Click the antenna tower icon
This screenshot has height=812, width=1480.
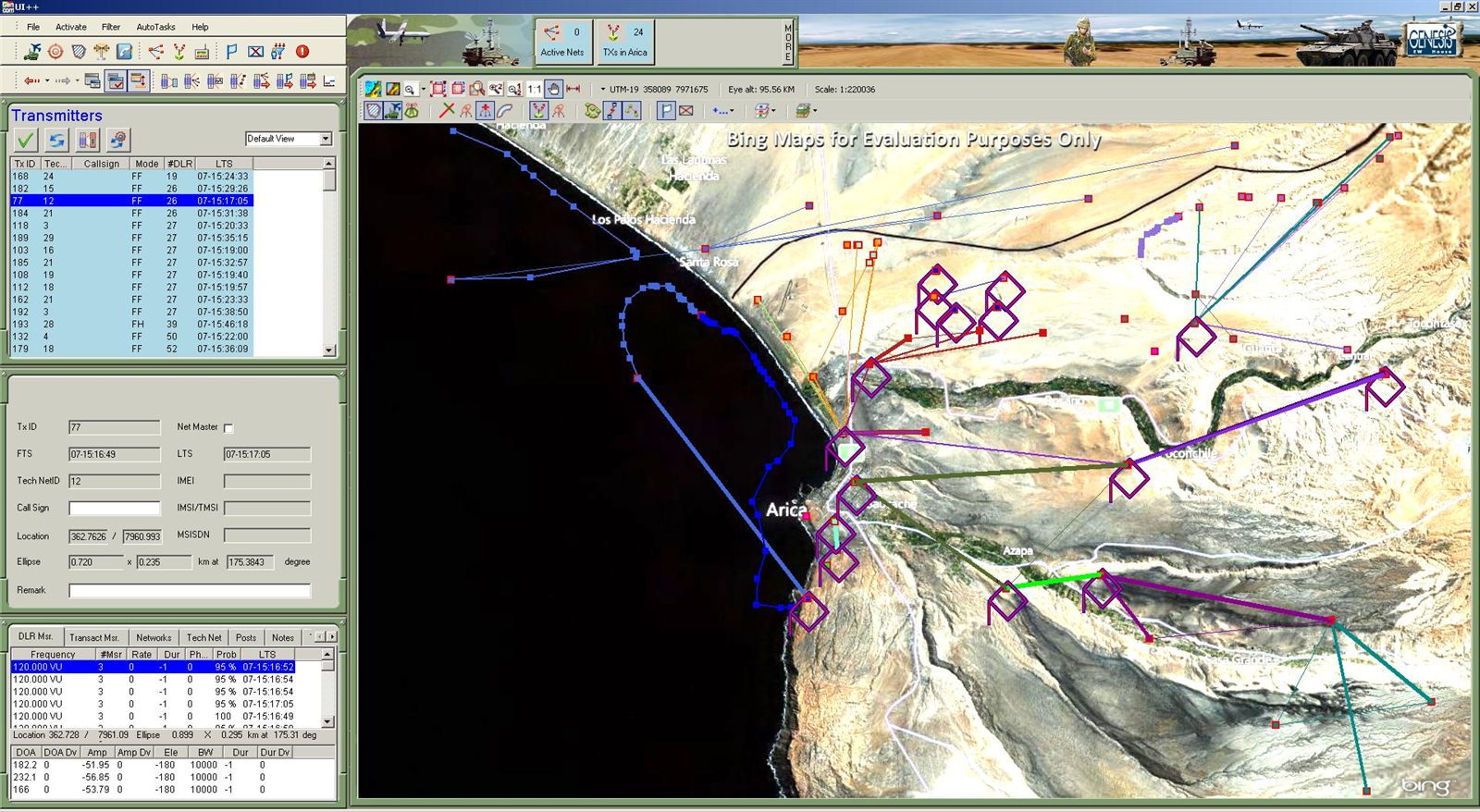(x=102, y=52)
